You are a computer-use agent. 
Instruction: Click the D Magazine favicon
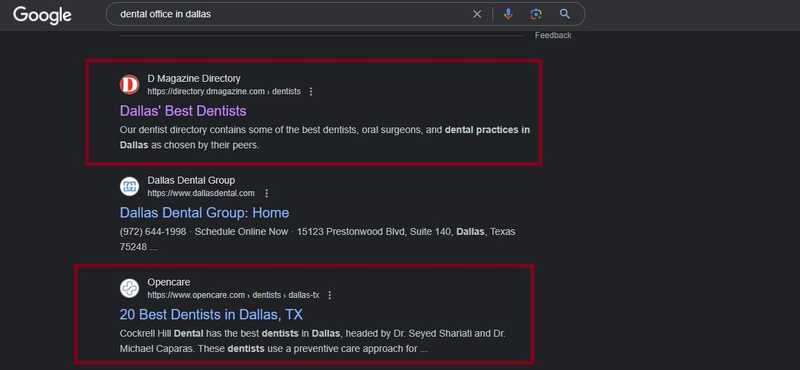130,85
